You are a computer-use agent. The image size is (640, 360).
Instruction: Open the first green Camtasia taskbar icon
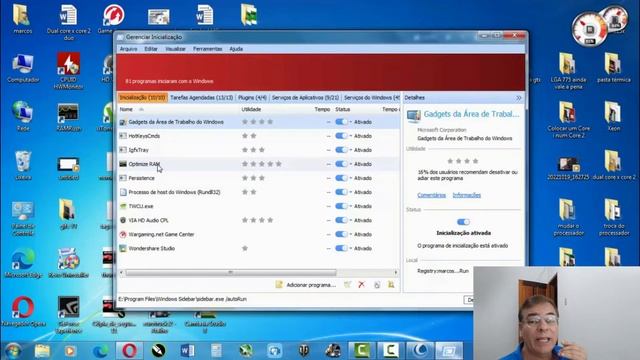[x=362, y=351]
